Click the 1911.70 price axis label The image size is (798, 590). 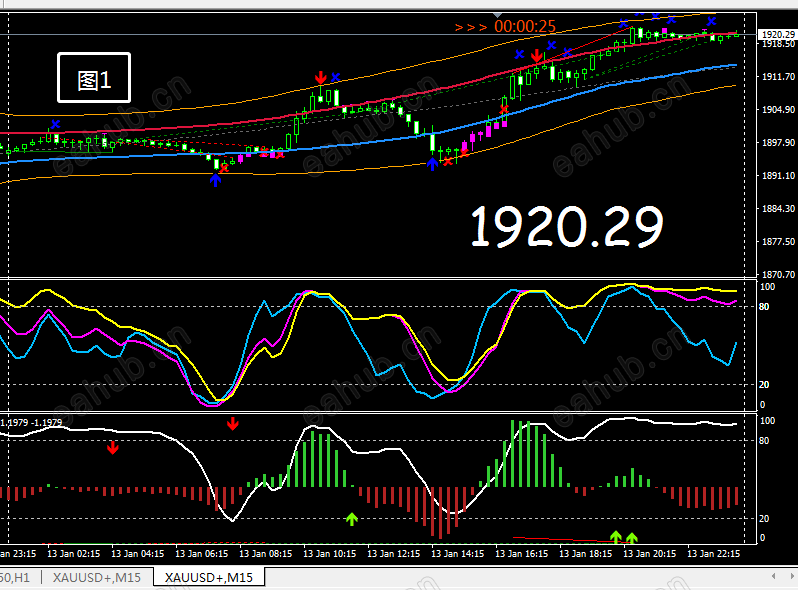coord(778,77)
